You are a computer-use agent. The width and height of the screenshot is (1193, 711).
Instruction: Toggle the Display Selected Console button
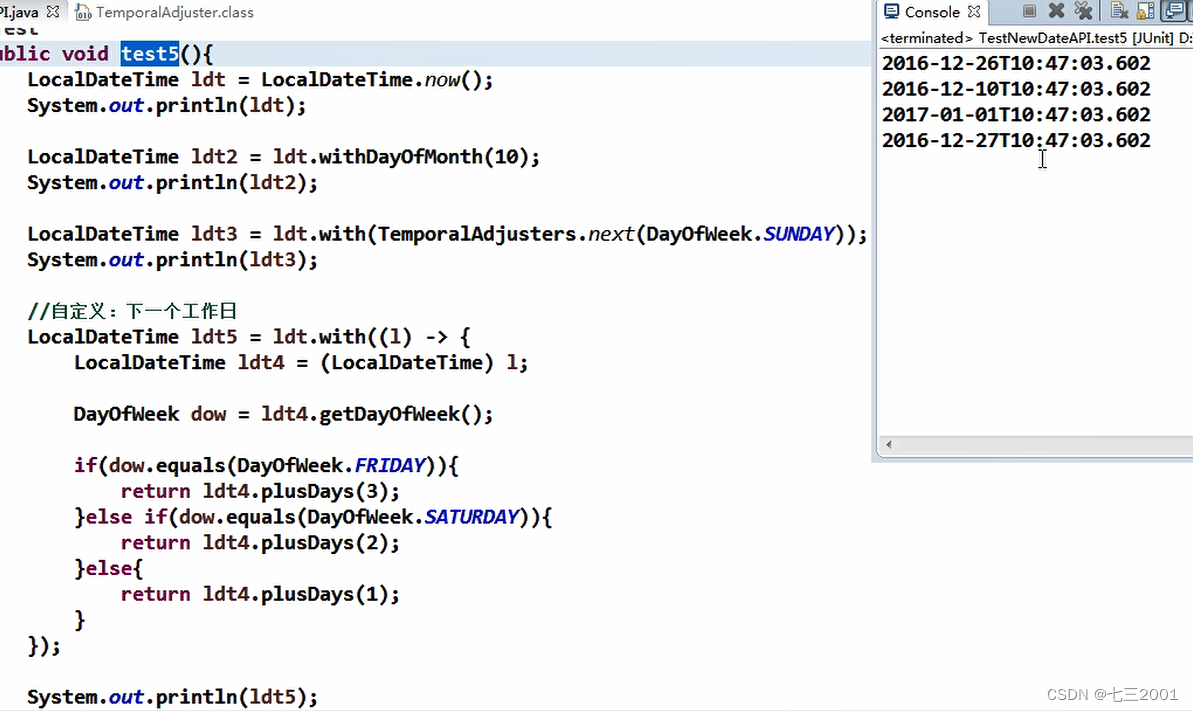pyautogui.click(x=1174, y=10)
